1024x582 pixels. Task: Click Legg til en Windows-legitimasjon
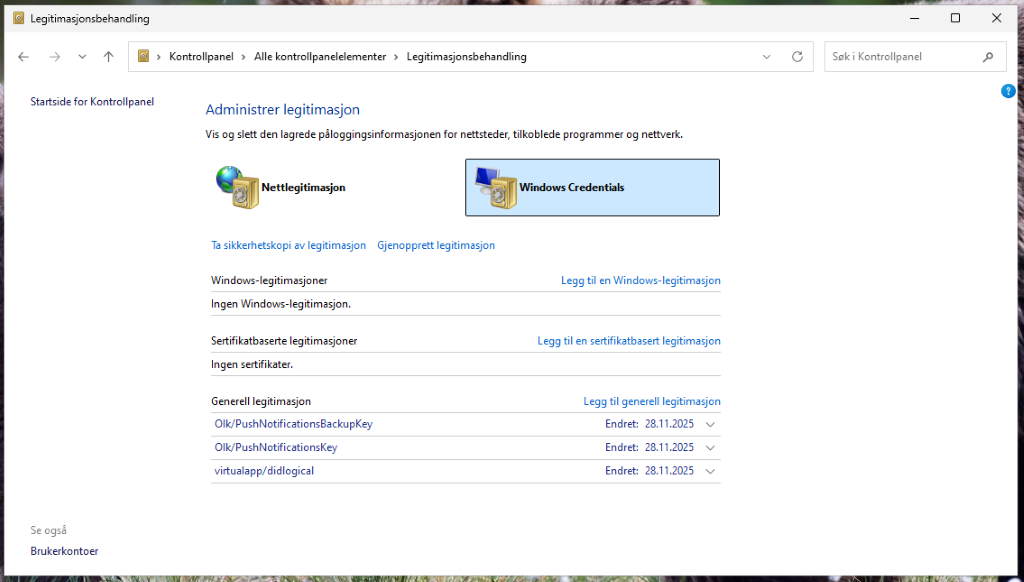(x=641, y=280)
